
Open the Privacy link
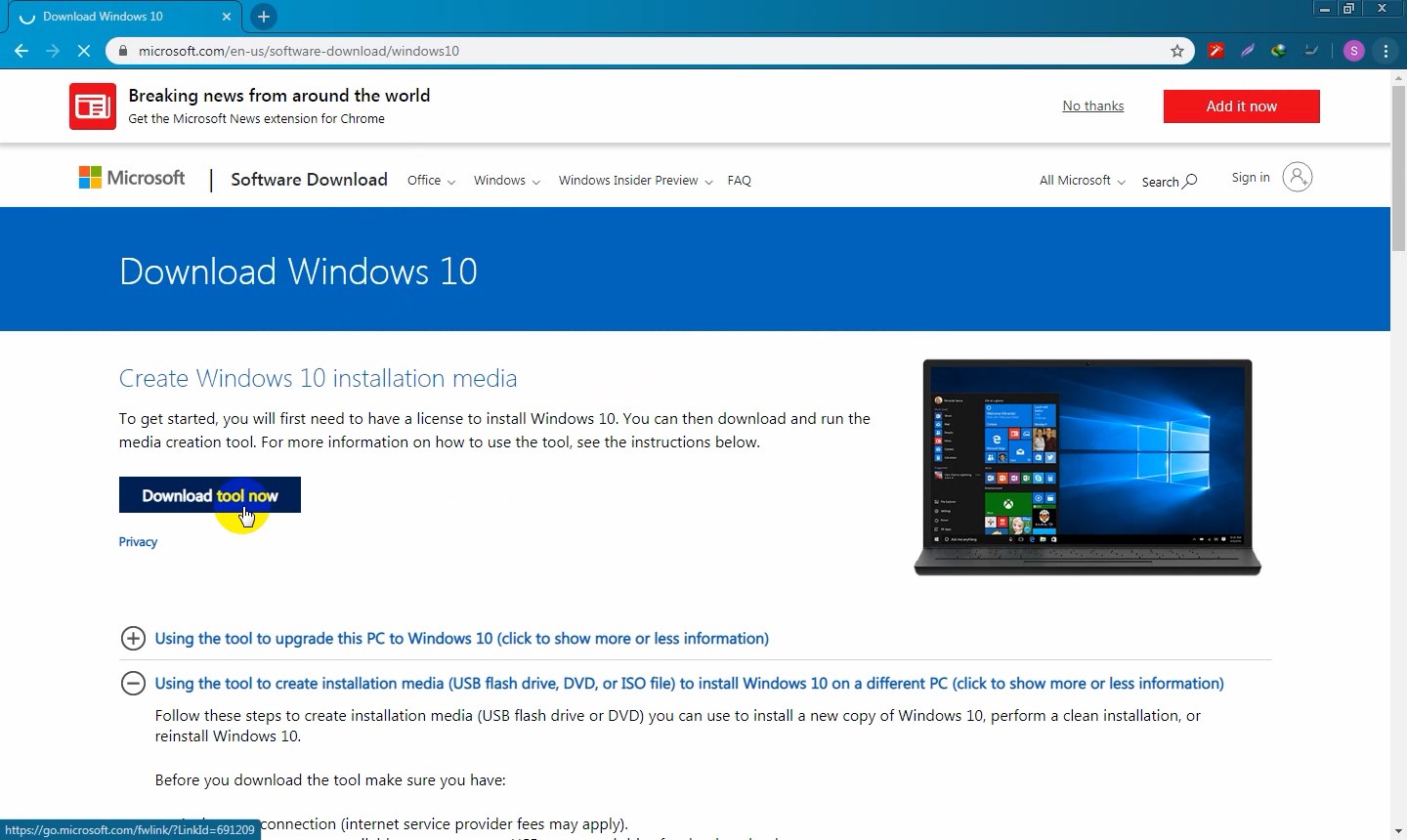tap(138, 542)
